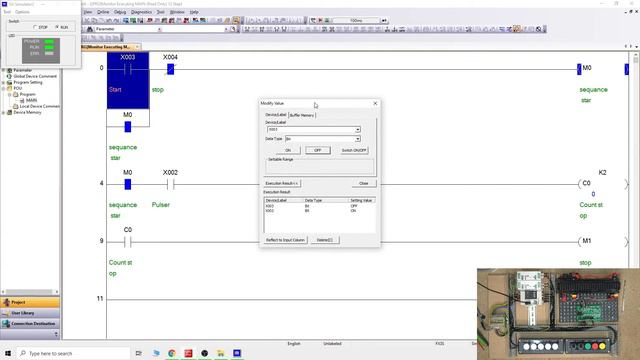The height and width of the screenshot is (360, 640).
Task: Select the result row with setting value OFF
Action: (x=319, y=206)
